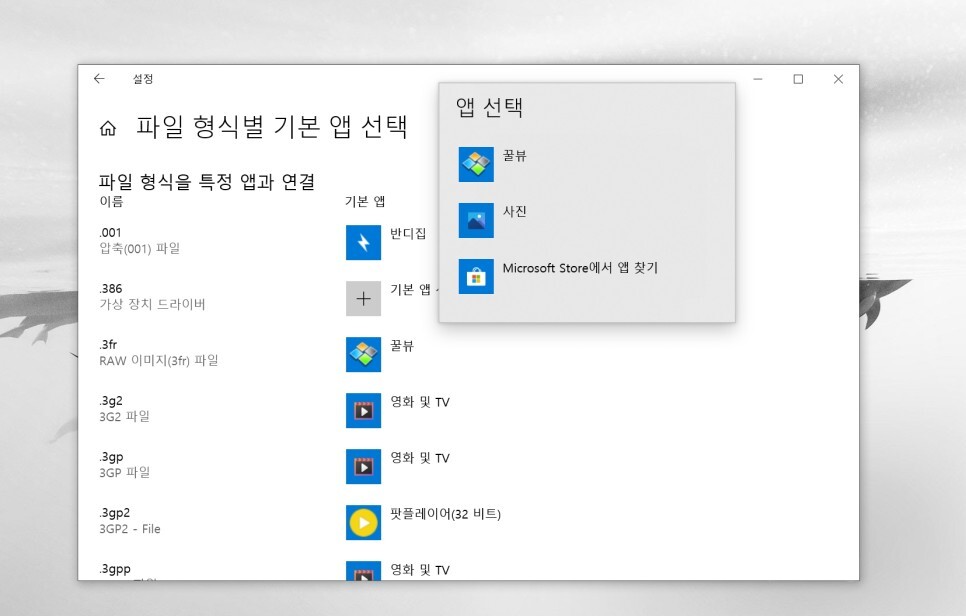Screen dimensions: 966x616
Task: Click 반디집 default app label
Action: point(408,233)
